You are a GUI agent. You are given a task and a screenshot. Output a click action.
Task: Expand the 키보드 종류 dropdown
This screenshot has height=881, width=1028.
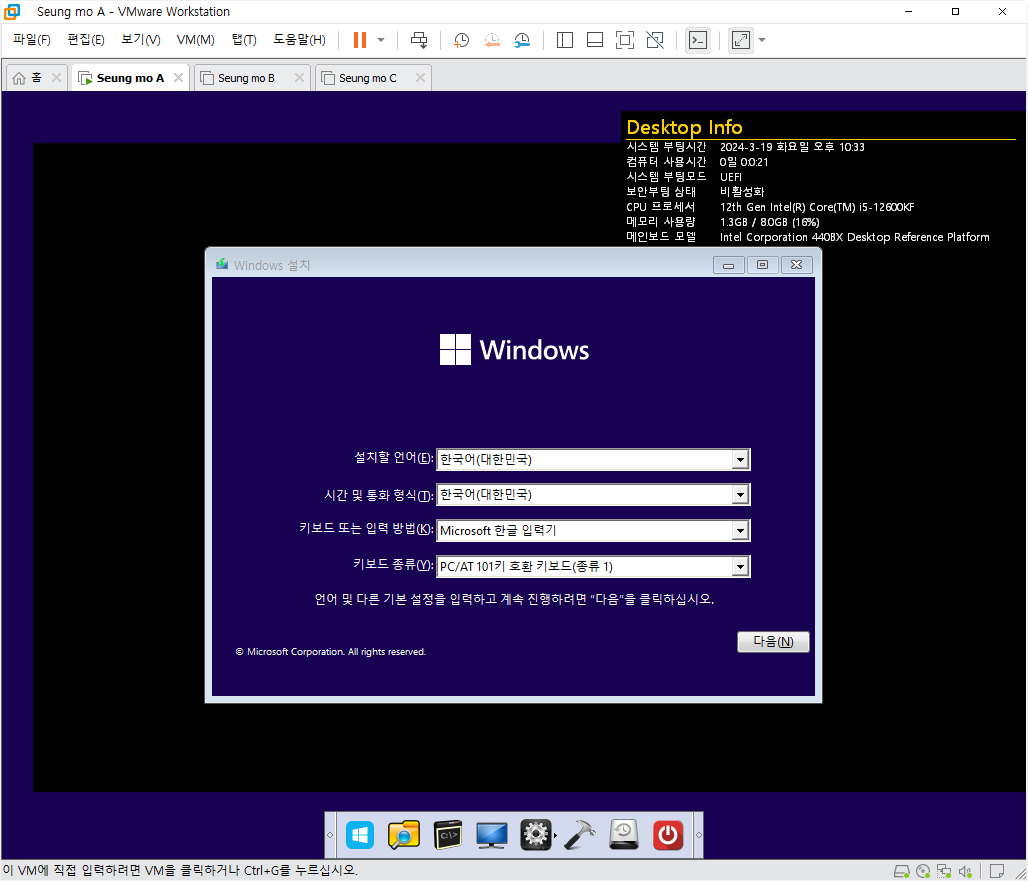click(x=740, y=566)
